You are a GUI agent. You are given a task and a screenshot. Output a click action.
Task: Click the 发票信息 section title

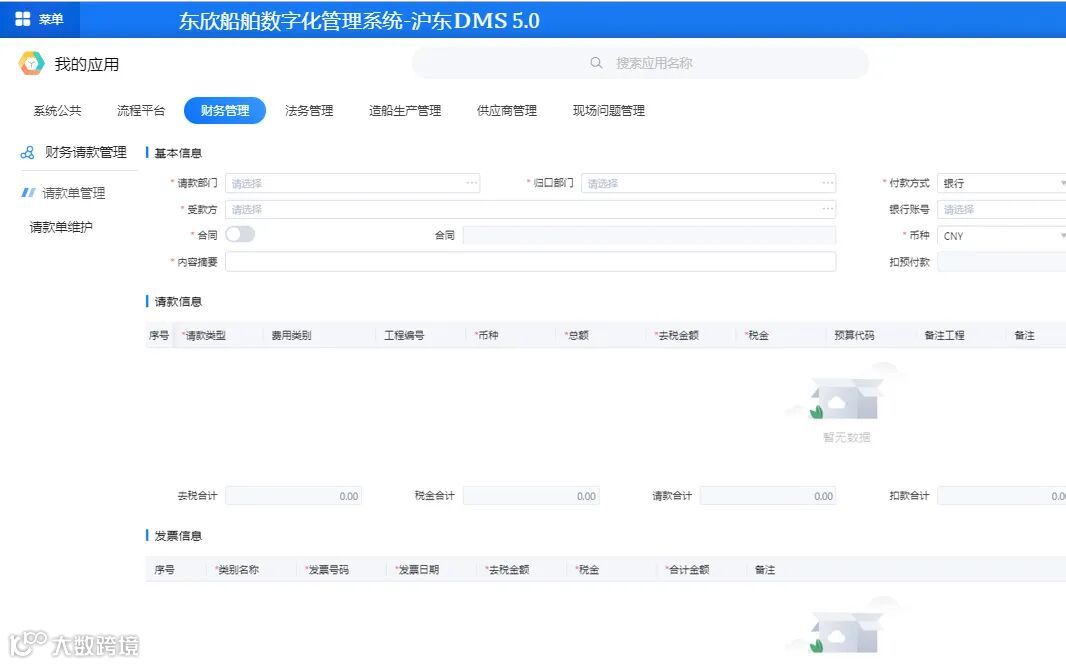click(178, 536)
